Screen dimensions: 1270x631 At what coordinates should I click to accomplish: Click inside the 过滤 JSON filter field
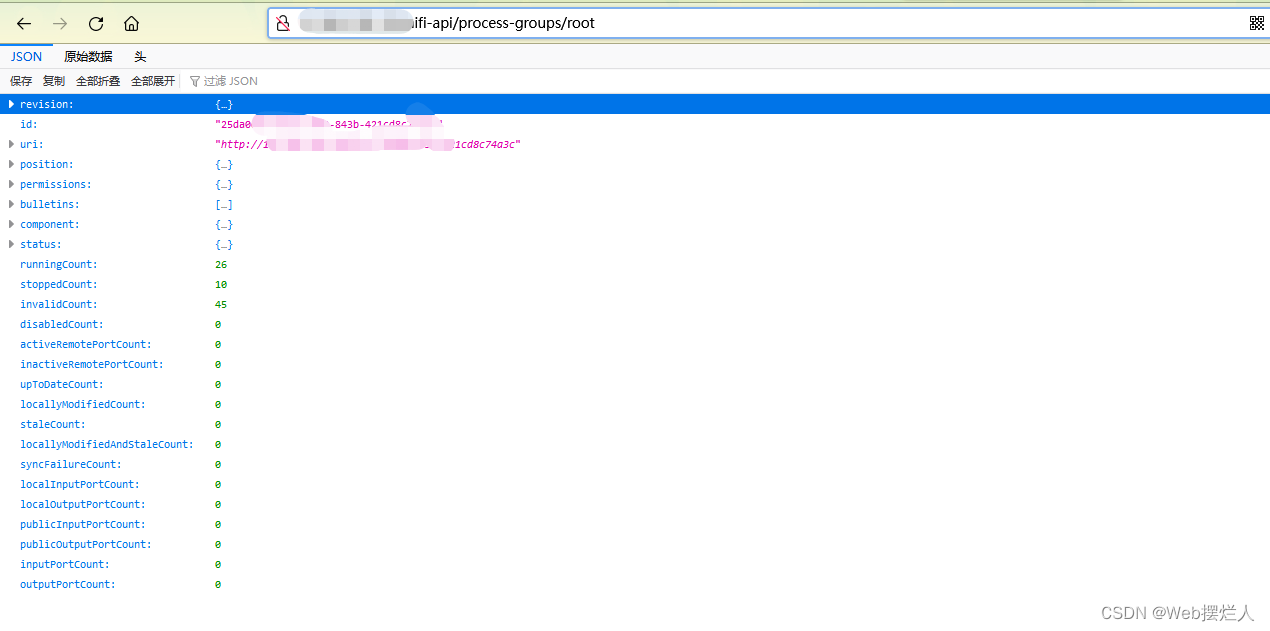tap(232, 80)
